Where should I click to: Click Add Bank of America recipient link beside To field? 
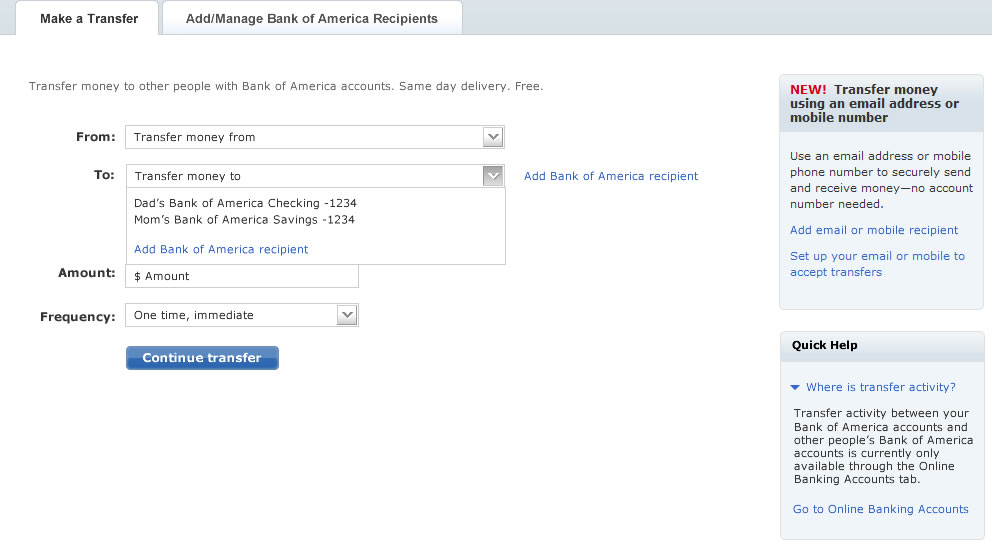(611, 176)
